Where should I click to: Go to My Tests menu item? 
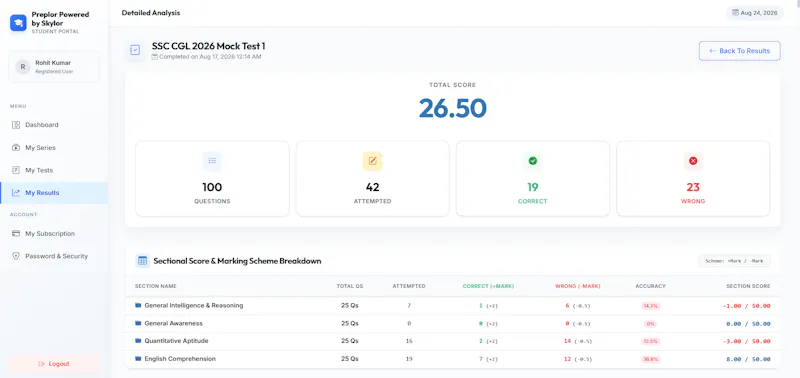coord(54,170)
